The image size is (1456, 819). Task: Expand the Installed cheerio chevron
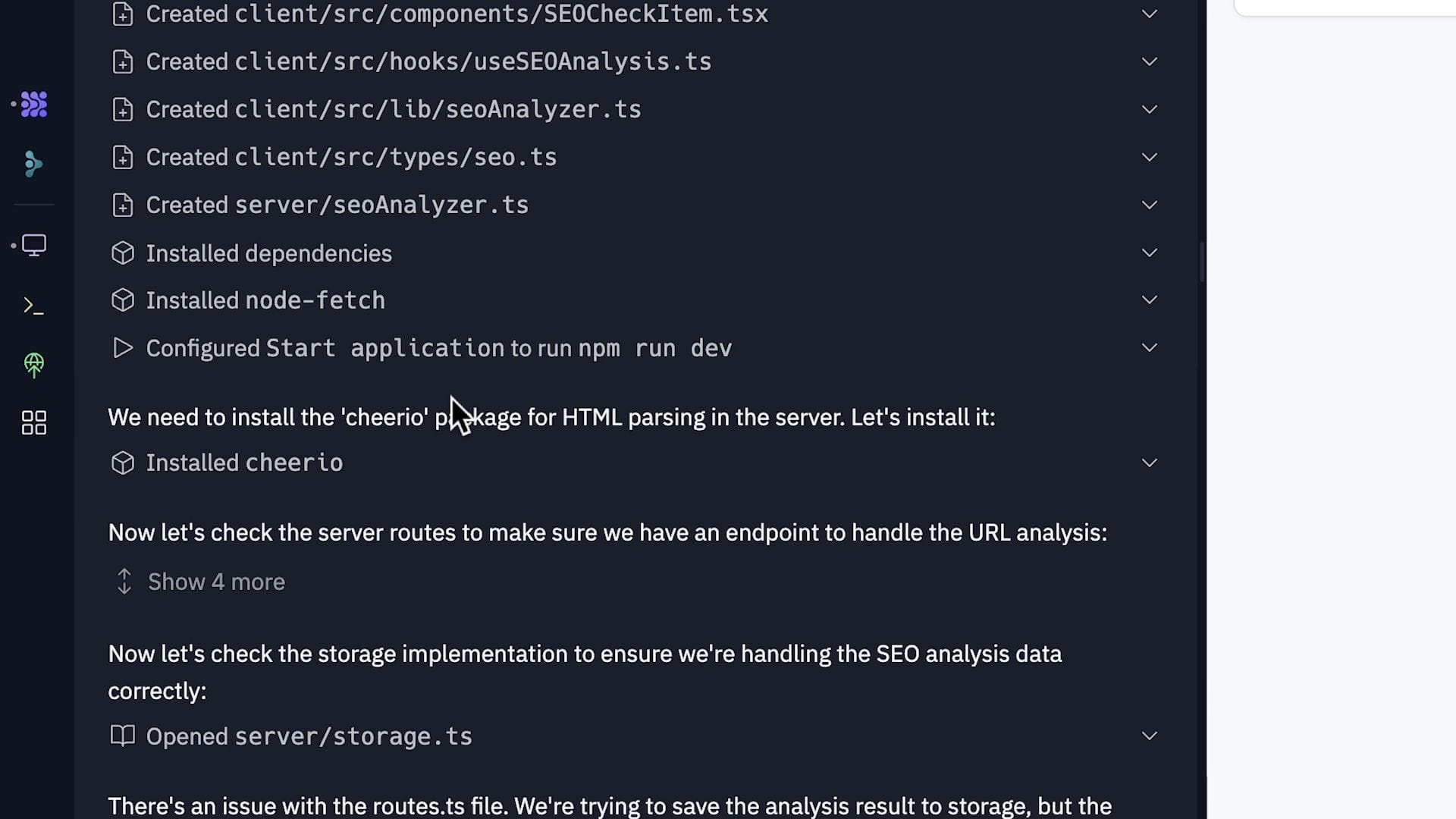pyautogui.click(x=1149, y=463)
